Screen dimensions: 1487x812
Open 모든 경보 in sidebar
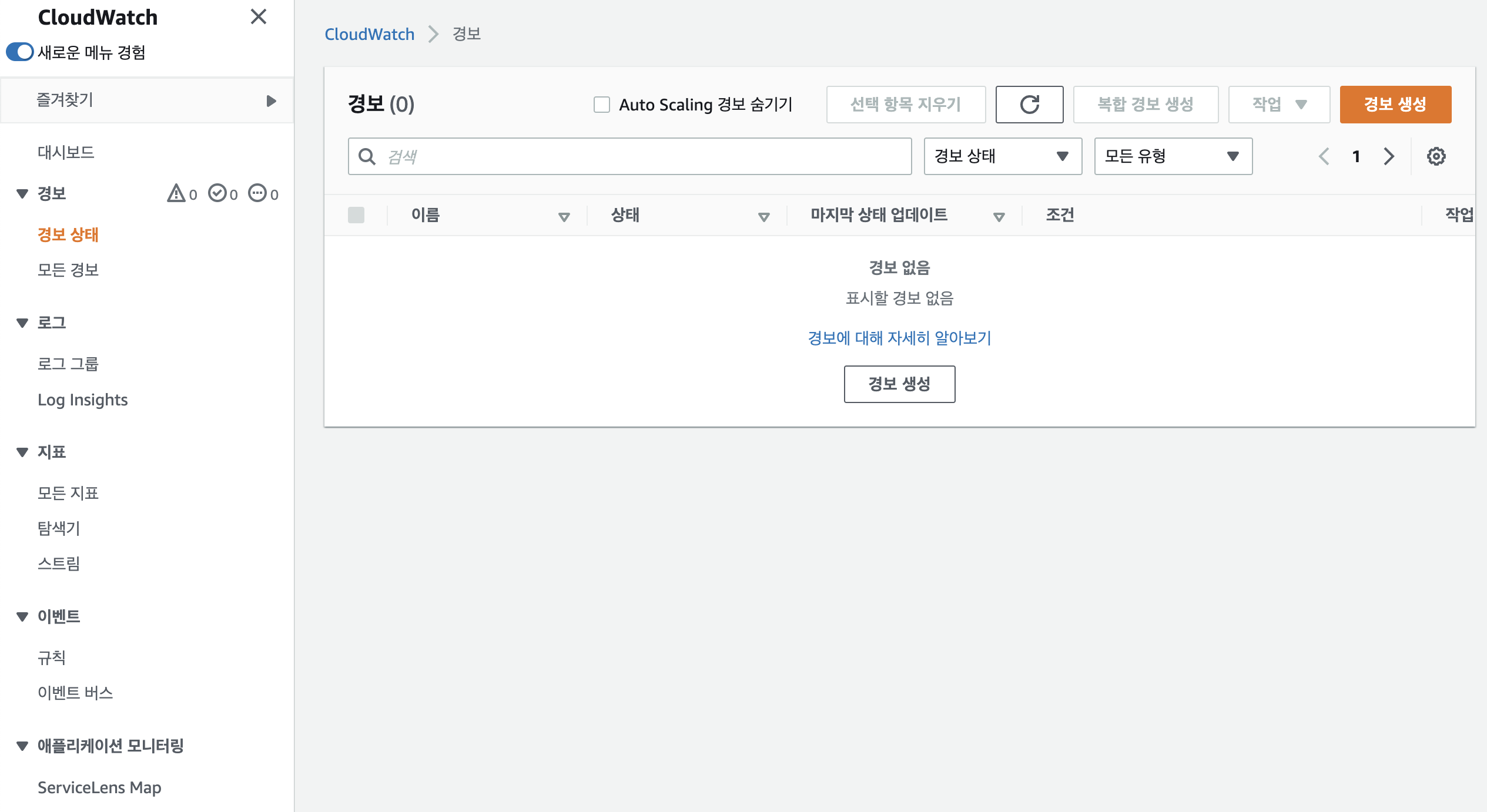coord(68,270)
